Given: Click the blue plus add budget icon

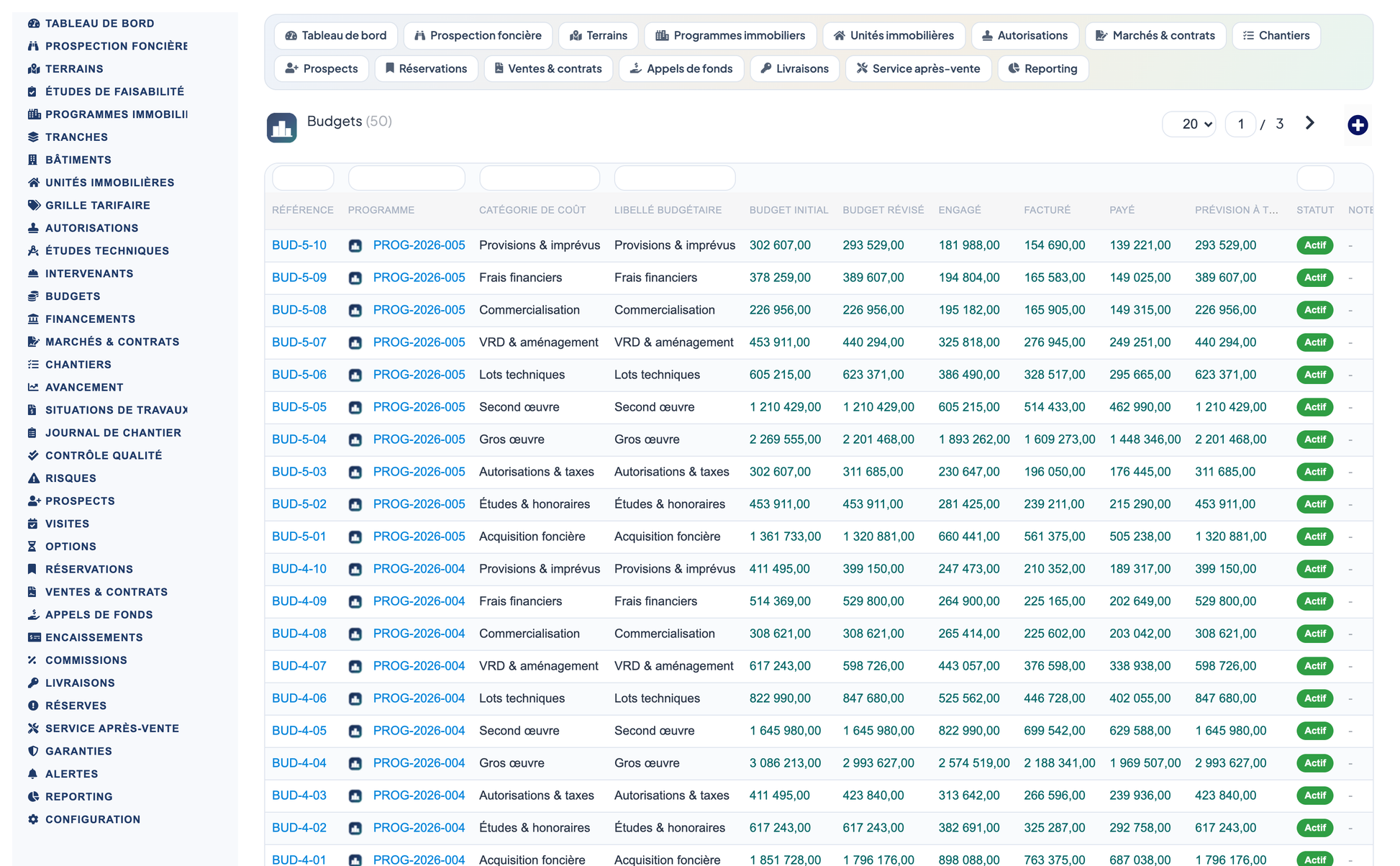Looking at the screenshot, I should [1358, 125].
